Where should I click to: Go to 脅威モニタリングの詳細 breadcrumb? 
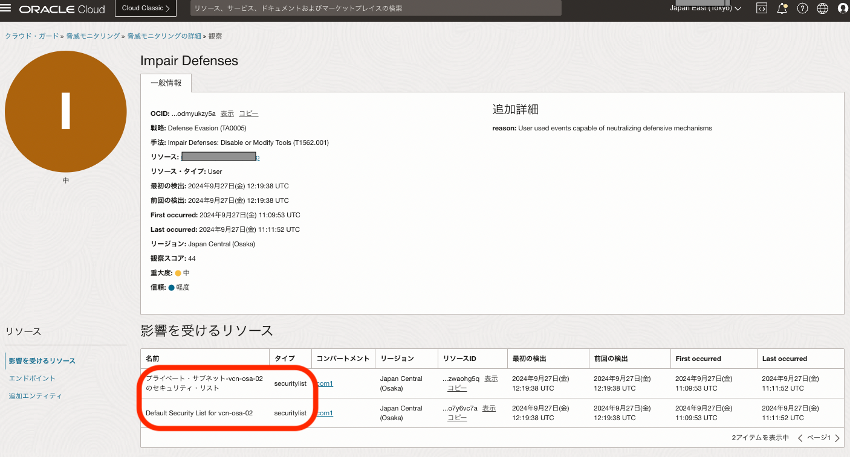[164, 36]
